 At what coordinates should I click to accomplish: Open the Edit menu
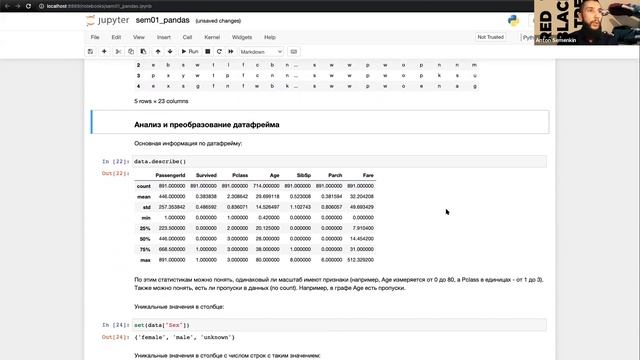tap(116, 37)
